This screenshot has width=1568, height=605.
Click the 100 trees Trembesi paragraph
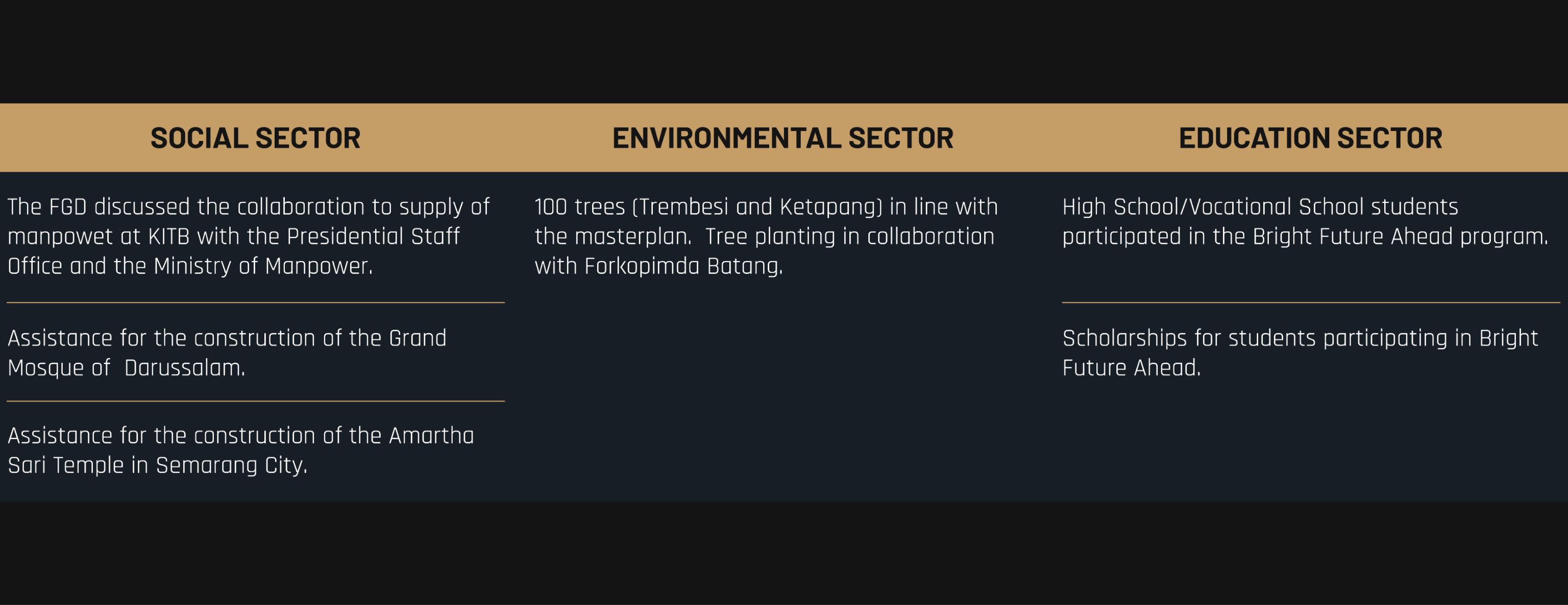point(766,237)
